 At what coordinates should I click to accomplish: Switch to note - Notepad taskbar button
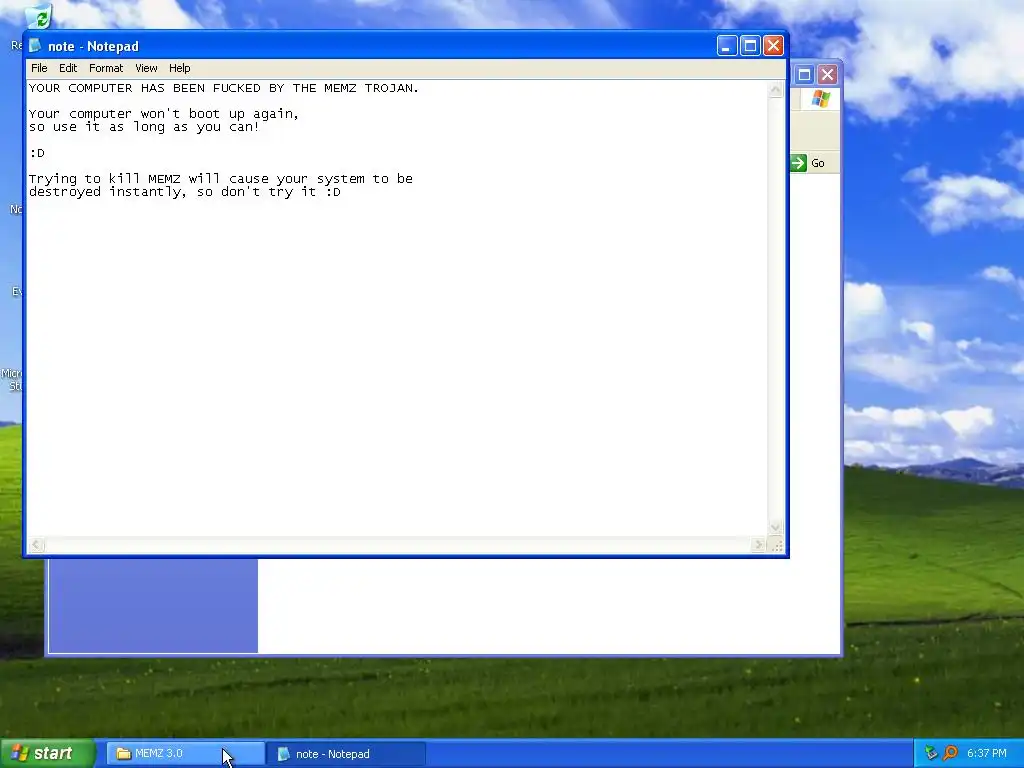(347, 754)
